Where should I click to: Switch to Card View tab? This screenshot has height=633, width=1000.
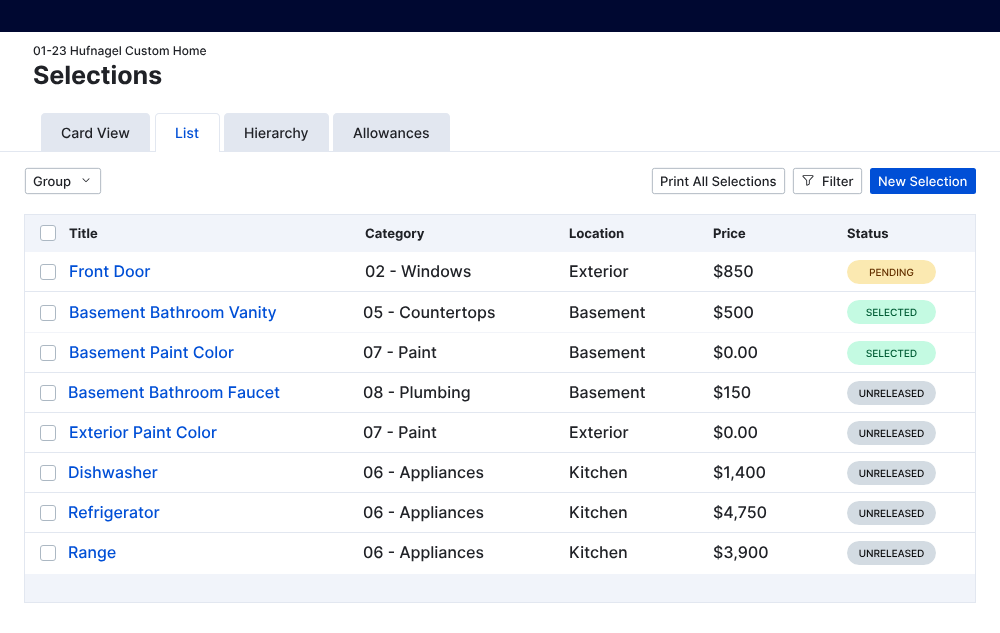pyautogui.click(x=95, y=133)
